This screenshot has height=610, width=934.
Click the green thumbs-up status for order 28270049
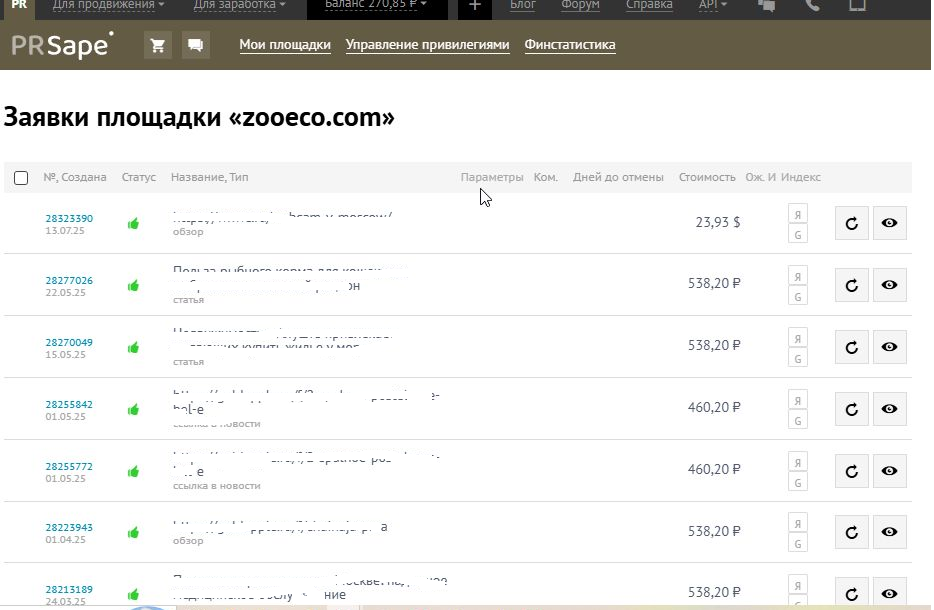[133, 347]
